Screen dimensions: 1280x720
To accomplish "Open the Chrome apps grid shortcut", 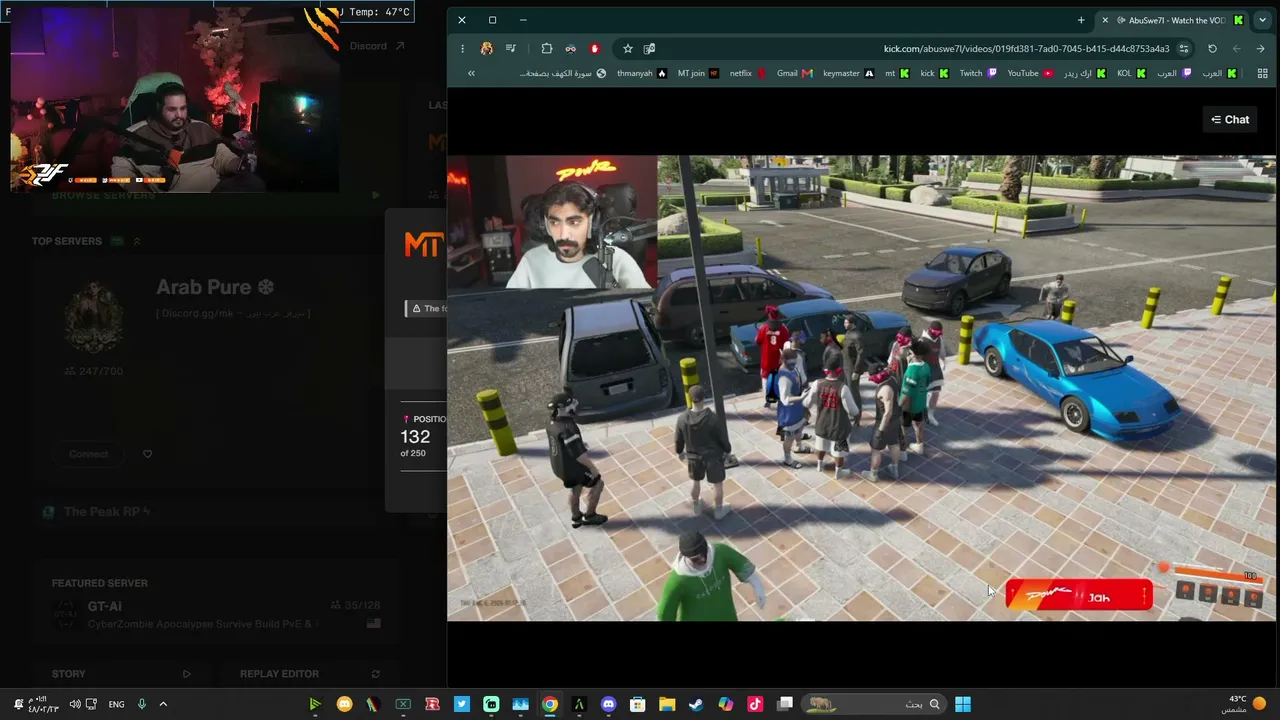I will pos(1263,73).
